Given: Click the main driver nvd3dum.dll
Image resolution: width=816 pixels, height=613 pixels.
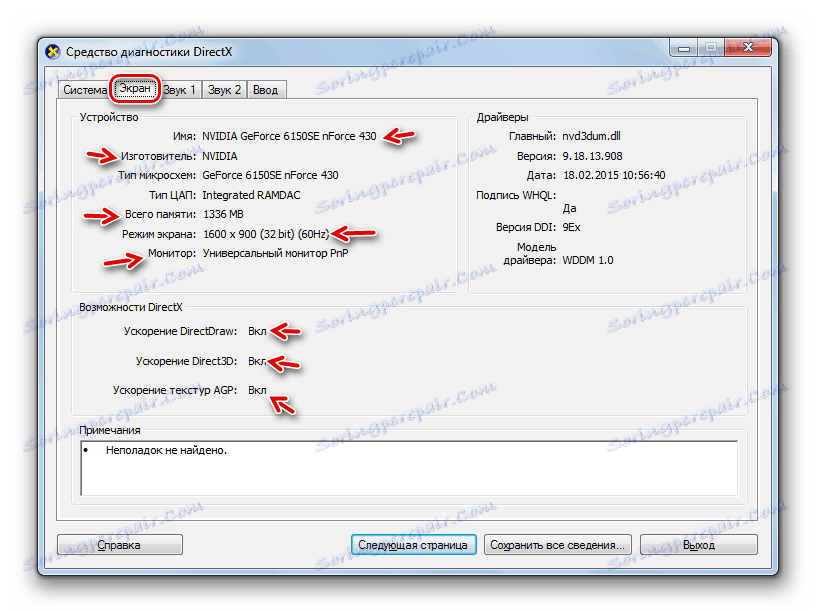Looking at the screenshot, I should [591, 136].
